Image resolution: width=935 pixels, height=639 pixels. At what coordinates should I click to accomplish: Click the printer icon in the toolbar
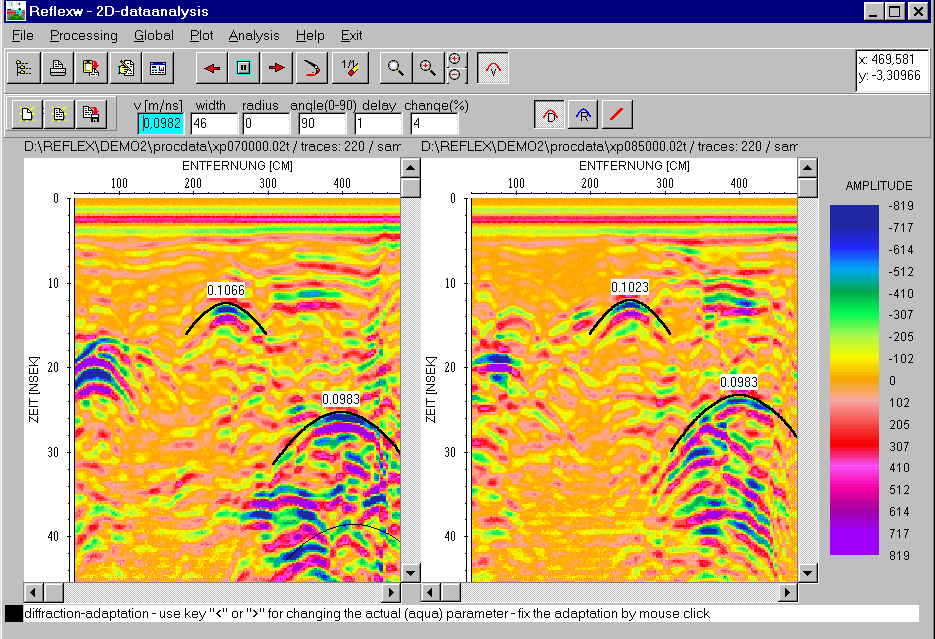click(x=58, y=68)
